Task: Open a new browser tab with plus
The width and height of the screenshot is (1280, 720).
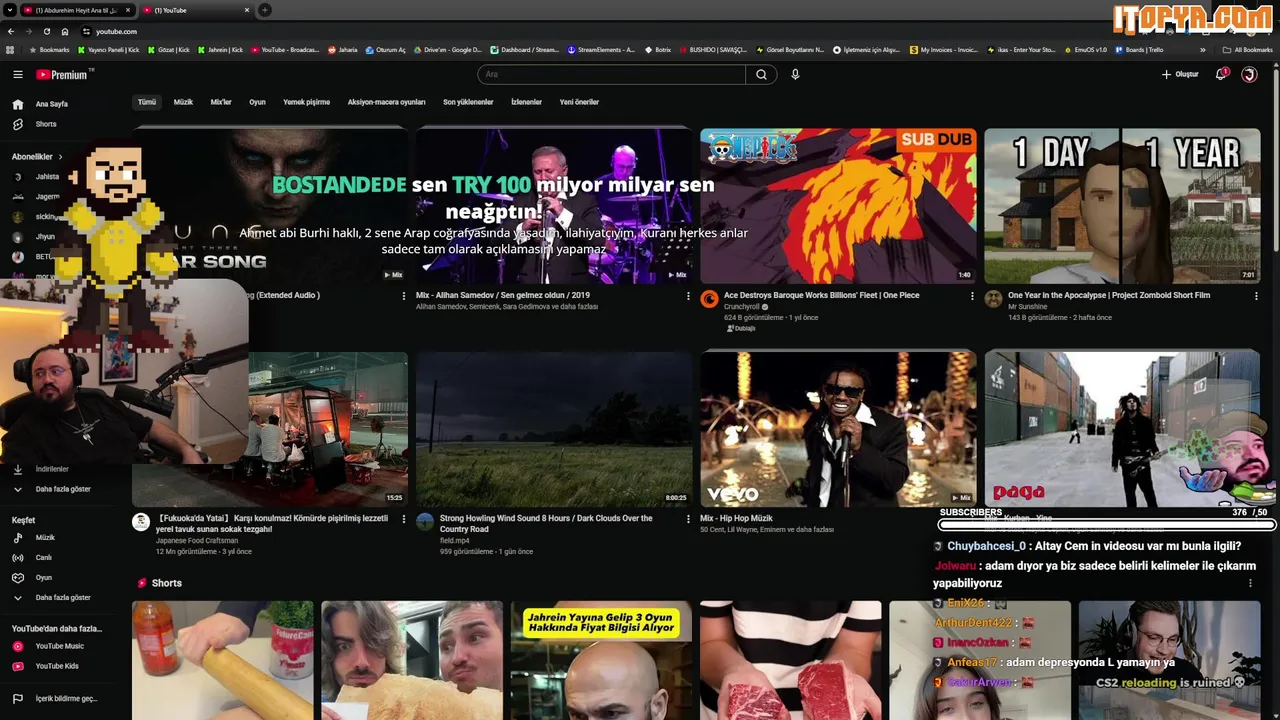Action: pyautogui.click(x=264, y=10)
